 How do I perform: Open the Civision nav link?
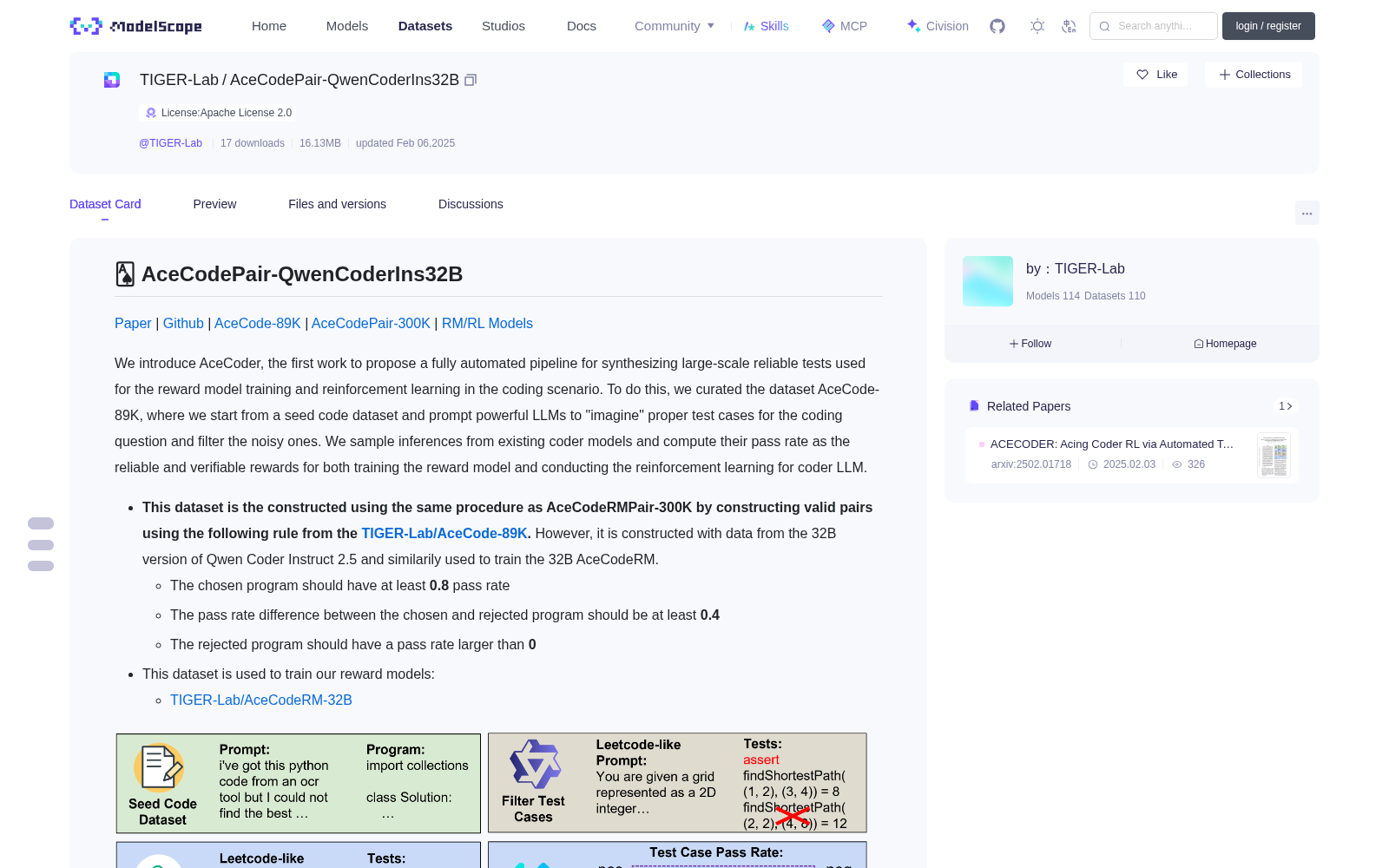coord(938,26)
